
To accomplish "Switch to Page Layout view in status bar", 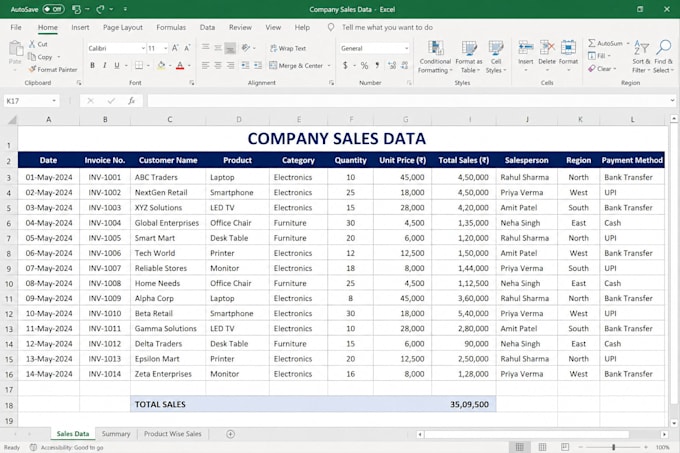I will click(x=542, y=447).
